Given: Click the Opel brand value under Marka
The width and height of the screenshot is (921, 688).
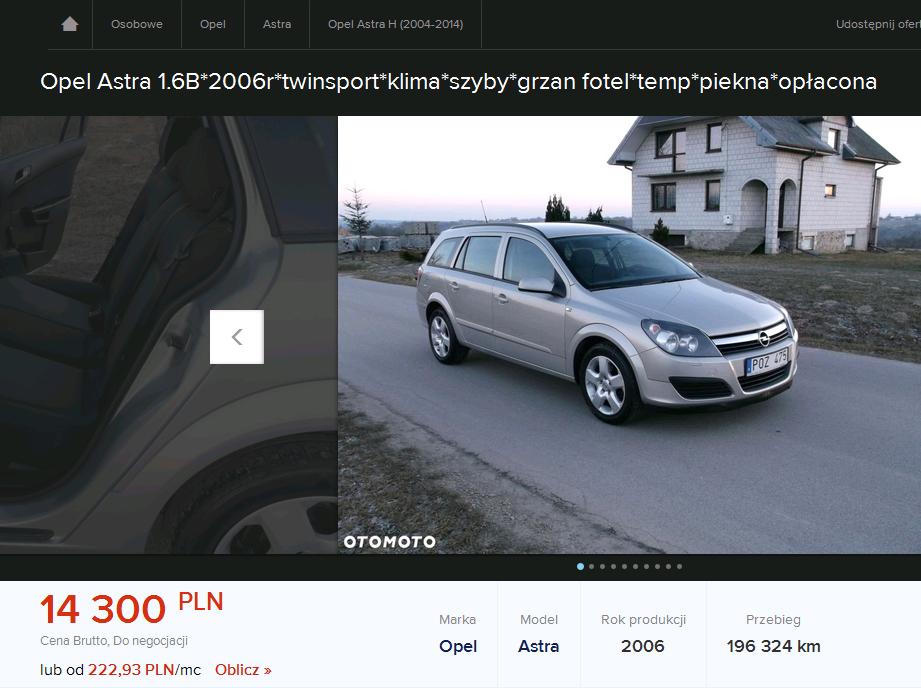Looking at the screenshot, I should click(x=458, y=646).
